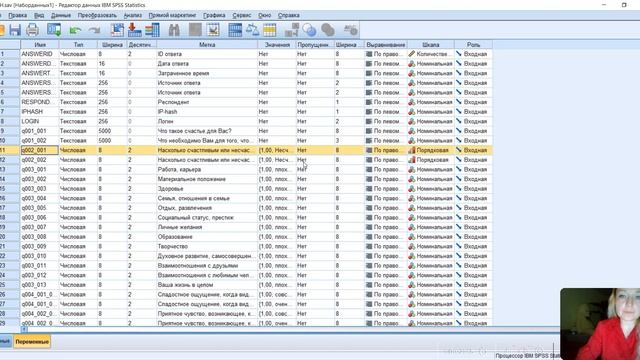Screen dimensions: 640x360
Task: Click the Тип column header
Action: coord(78,44)
